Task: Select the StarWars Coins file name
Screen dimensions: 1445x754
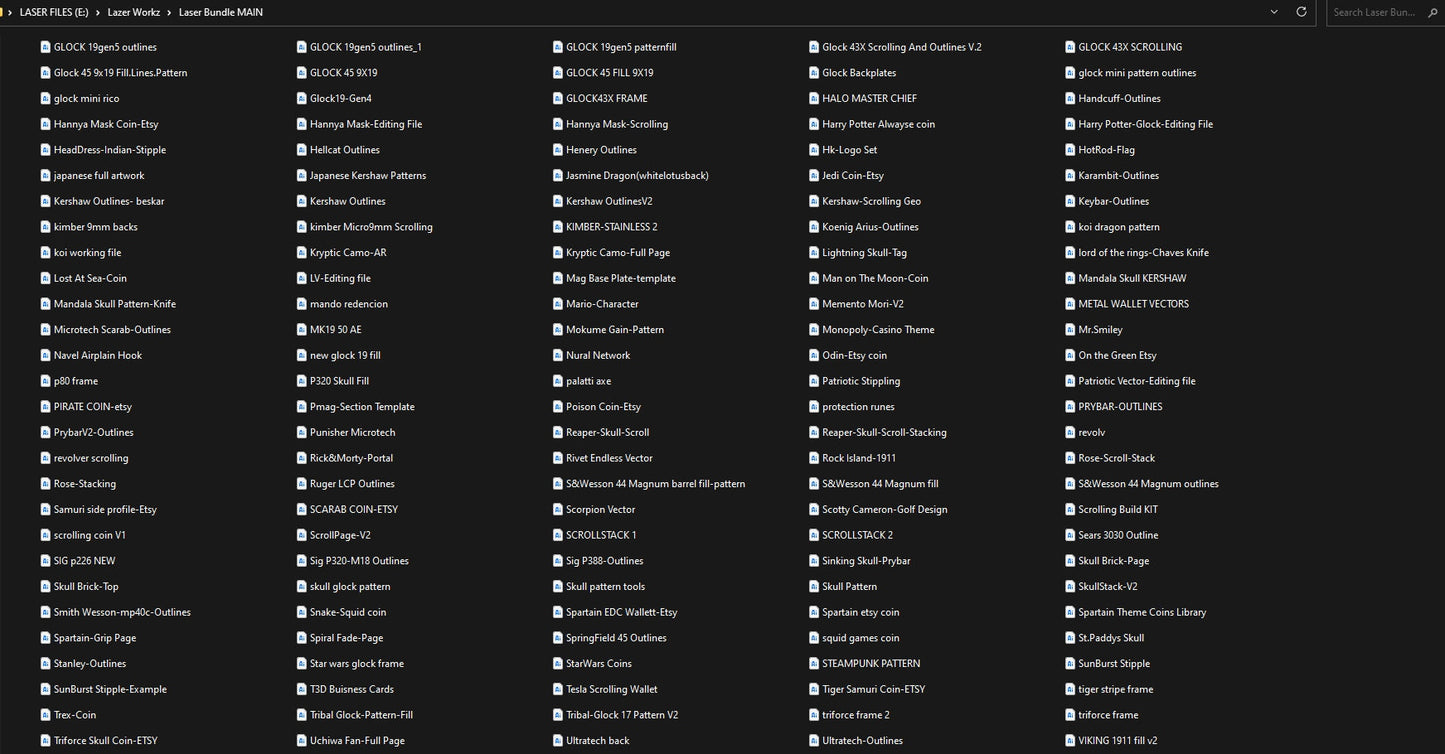Action: (599, 664)
